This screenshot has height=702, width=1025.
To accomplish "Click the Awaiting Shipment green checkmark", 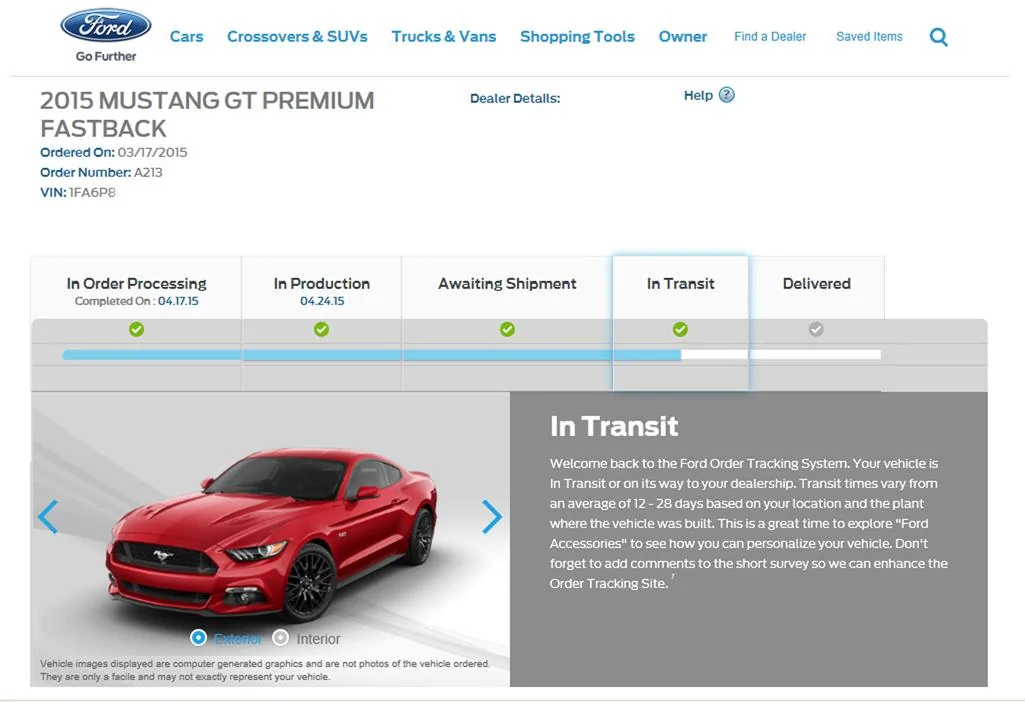I will pyautogui.click(x=507, y=329).
